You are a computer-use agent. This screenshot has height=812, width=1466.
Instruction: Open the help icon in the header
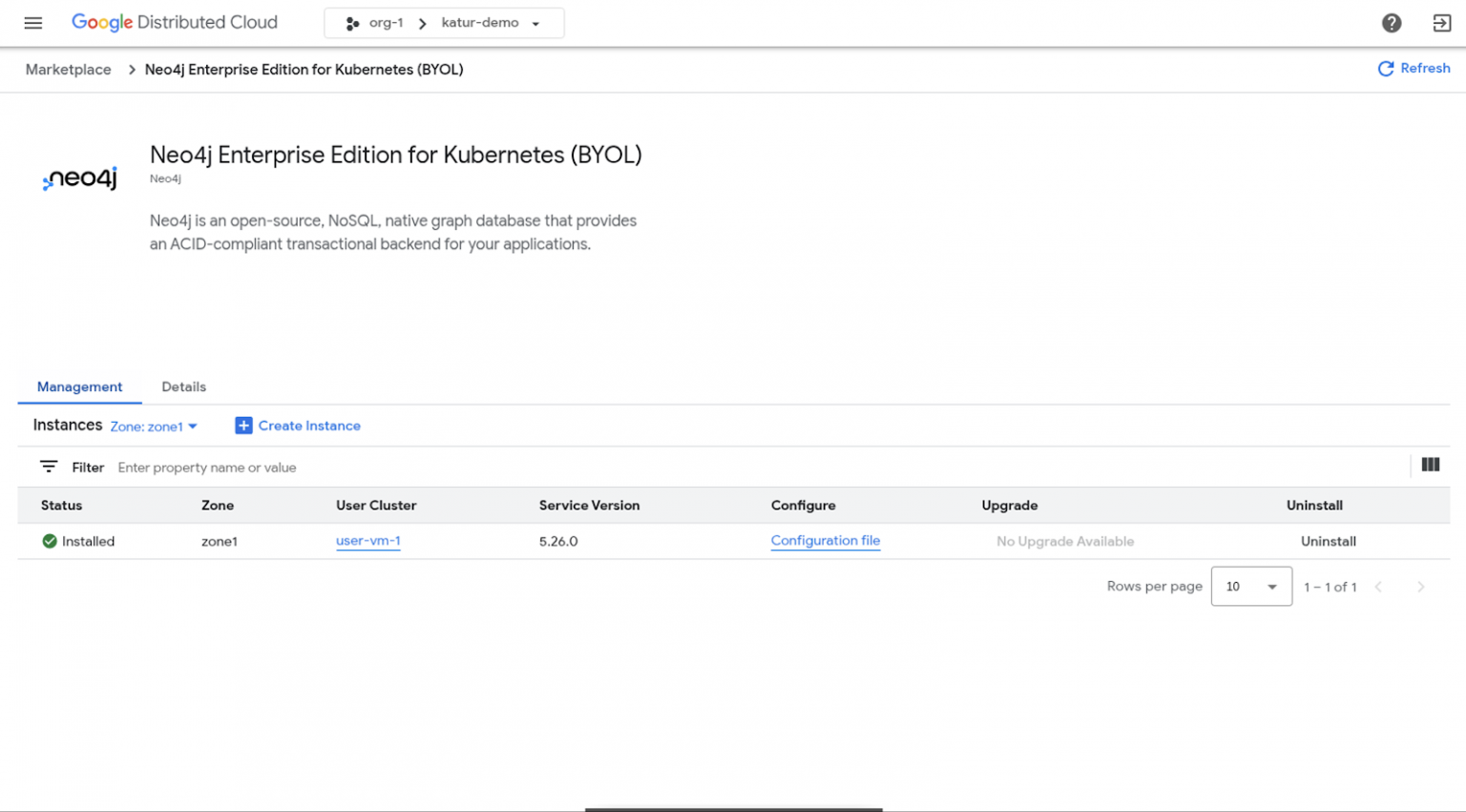pos(1392,22)
